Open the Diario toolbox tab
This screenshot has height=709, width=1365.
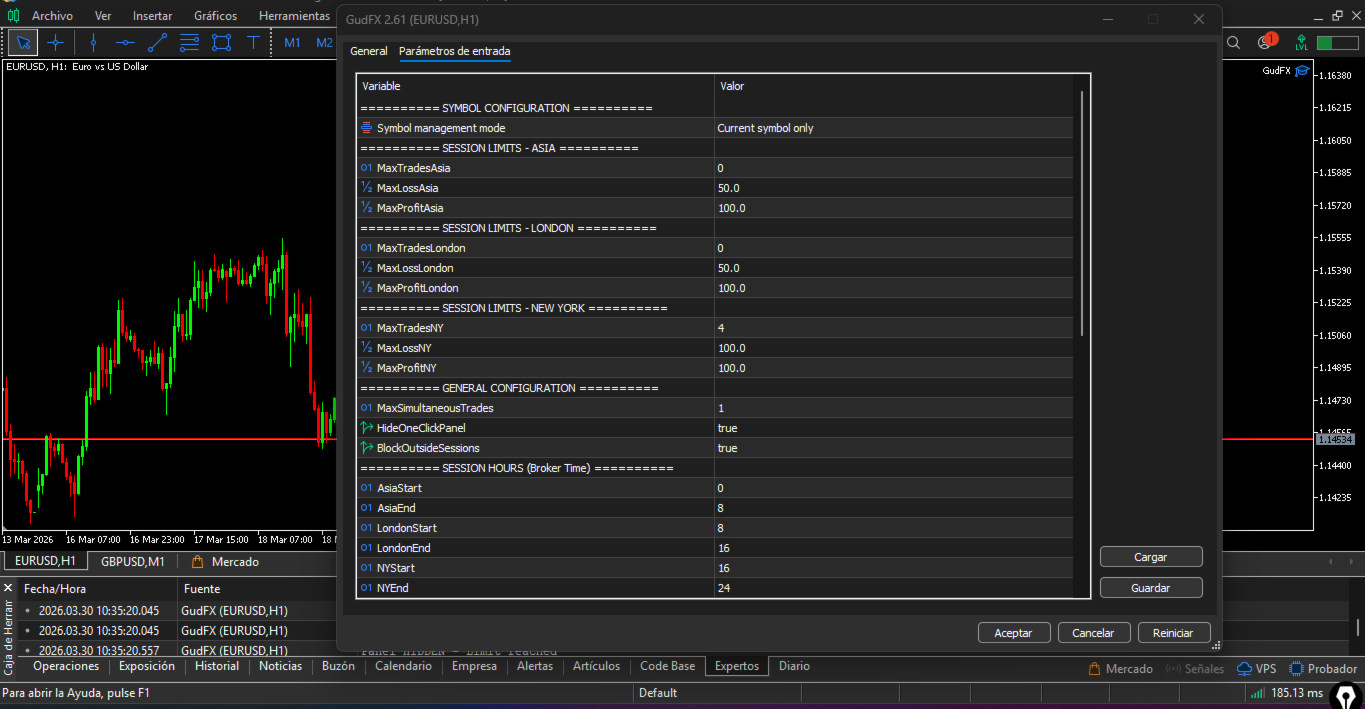pos(794,666)
